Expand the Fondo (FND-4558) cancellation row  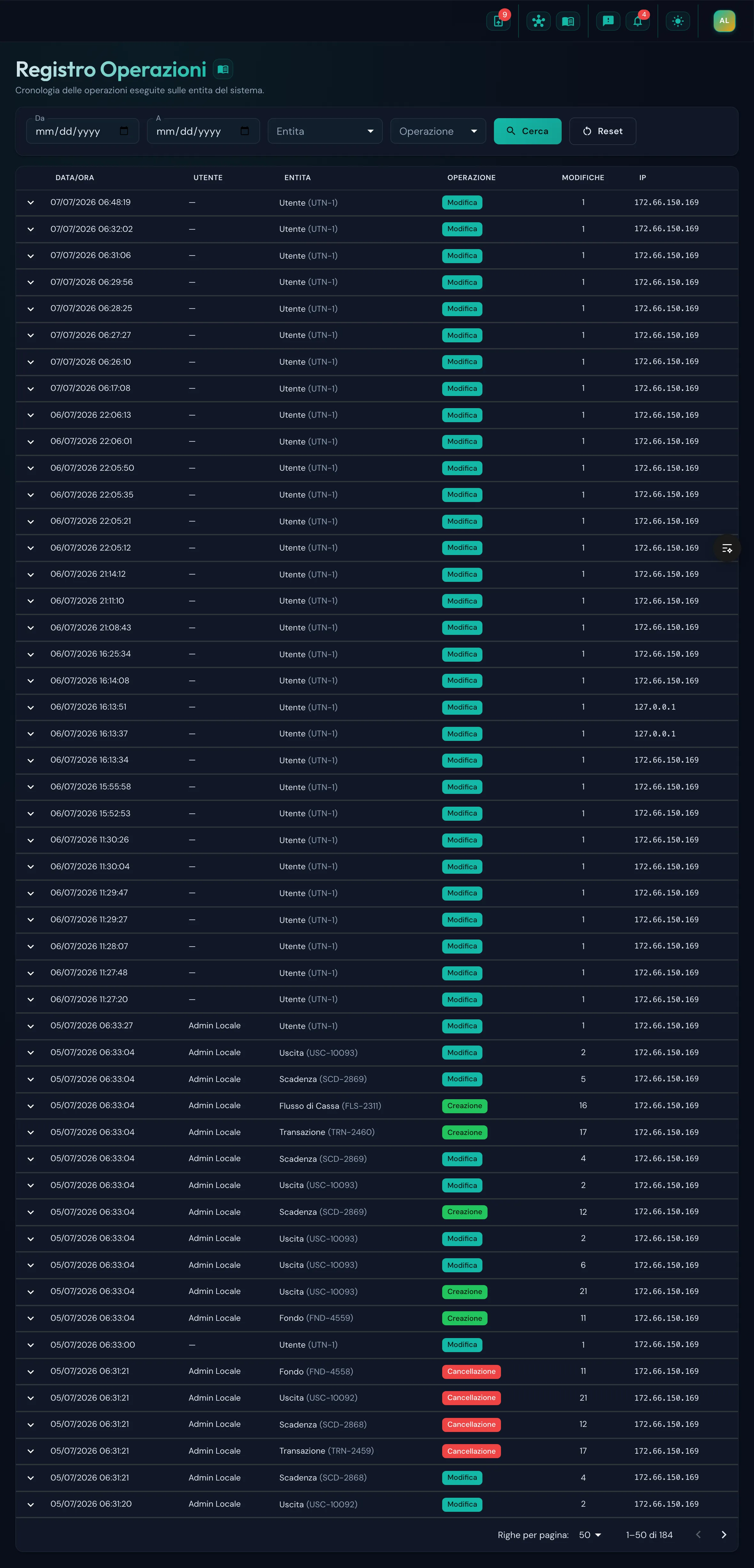30,1371
